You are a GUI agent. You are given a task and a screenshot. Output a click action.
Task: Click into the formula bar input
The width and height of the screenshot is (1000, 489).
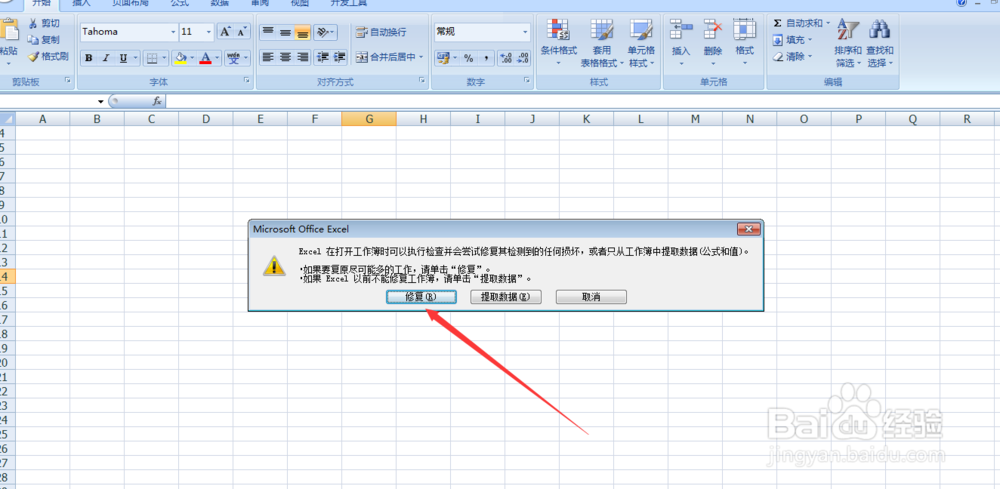[582, 101]
